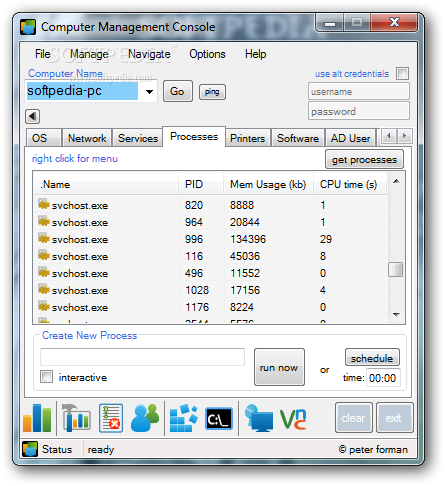Launch the C:\ command prompt icon
This screenshot has height=486, width=445.
point(219,419)
